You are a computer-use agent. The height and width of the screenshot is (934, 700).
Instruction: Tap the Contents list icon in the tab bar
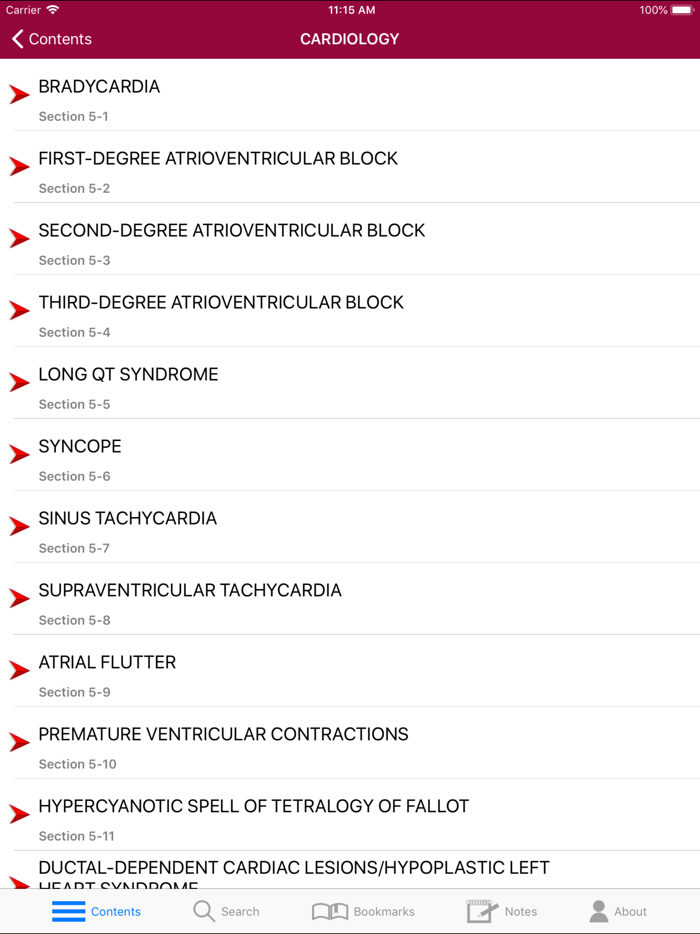(x=68, y=911)
